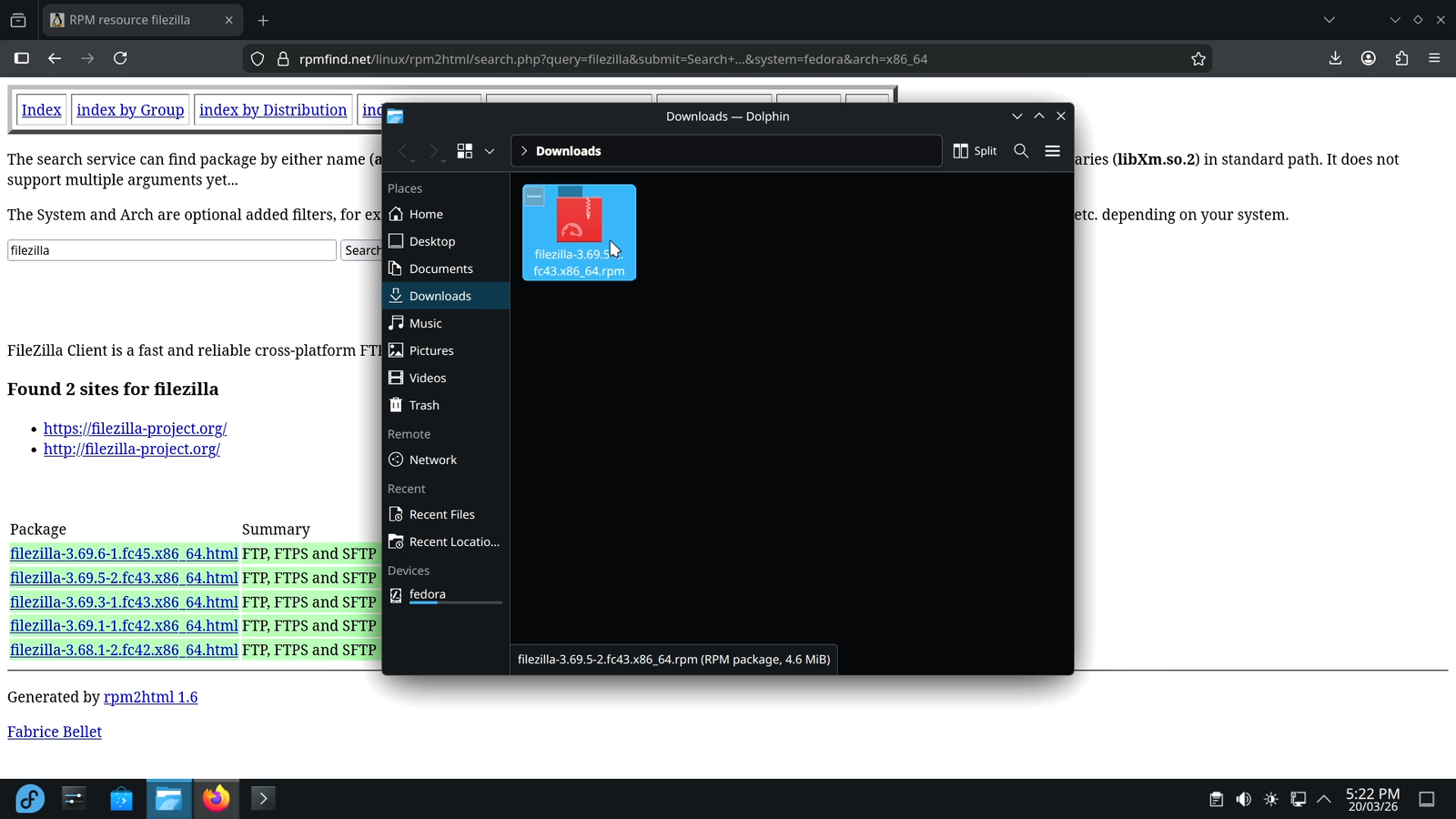Open Firefox account menu

click(x=1368, y=58)
